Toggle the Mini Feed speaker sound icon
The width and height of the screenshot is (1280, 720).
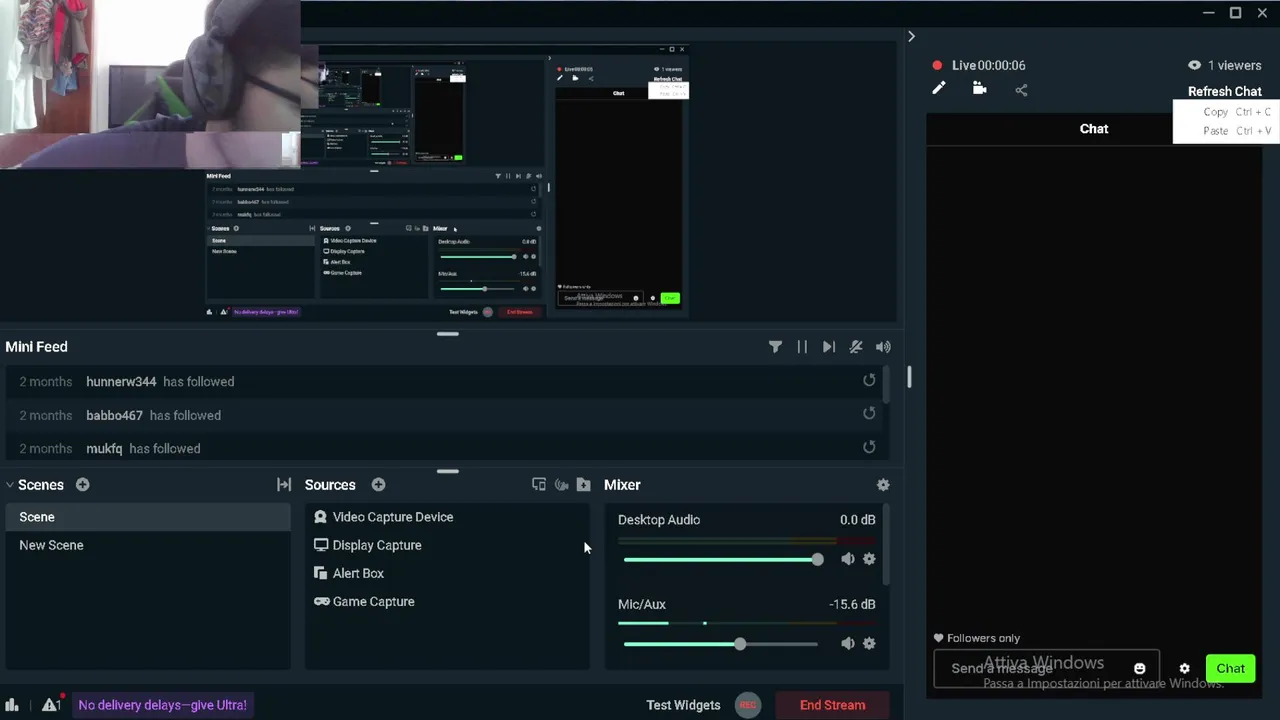click(x=883, y=347)
